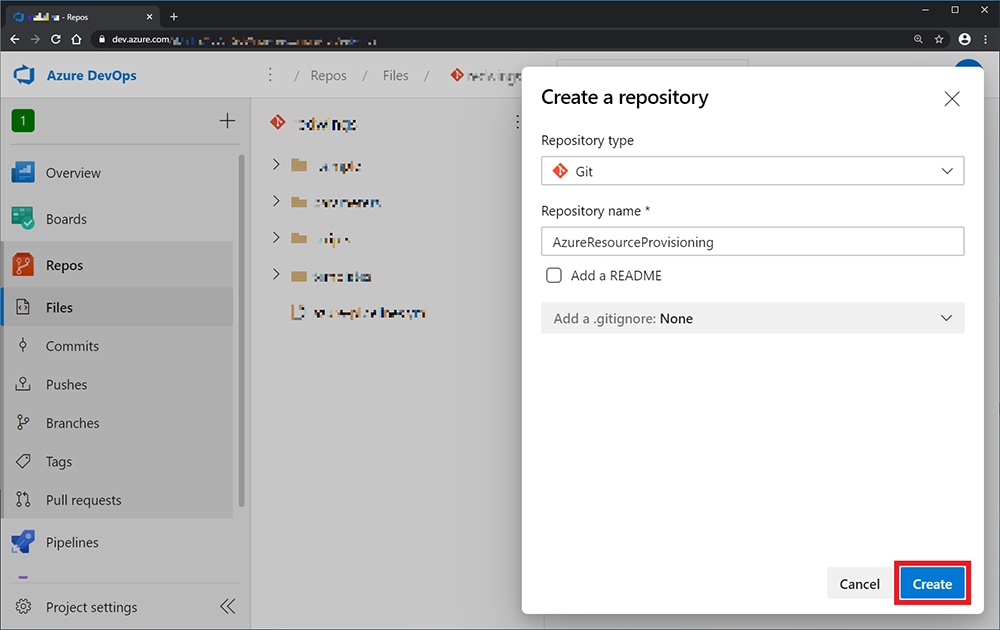Close the Create a repository dialog
Viewport: 1000px width, 630px height.
(x=952, y=99)
